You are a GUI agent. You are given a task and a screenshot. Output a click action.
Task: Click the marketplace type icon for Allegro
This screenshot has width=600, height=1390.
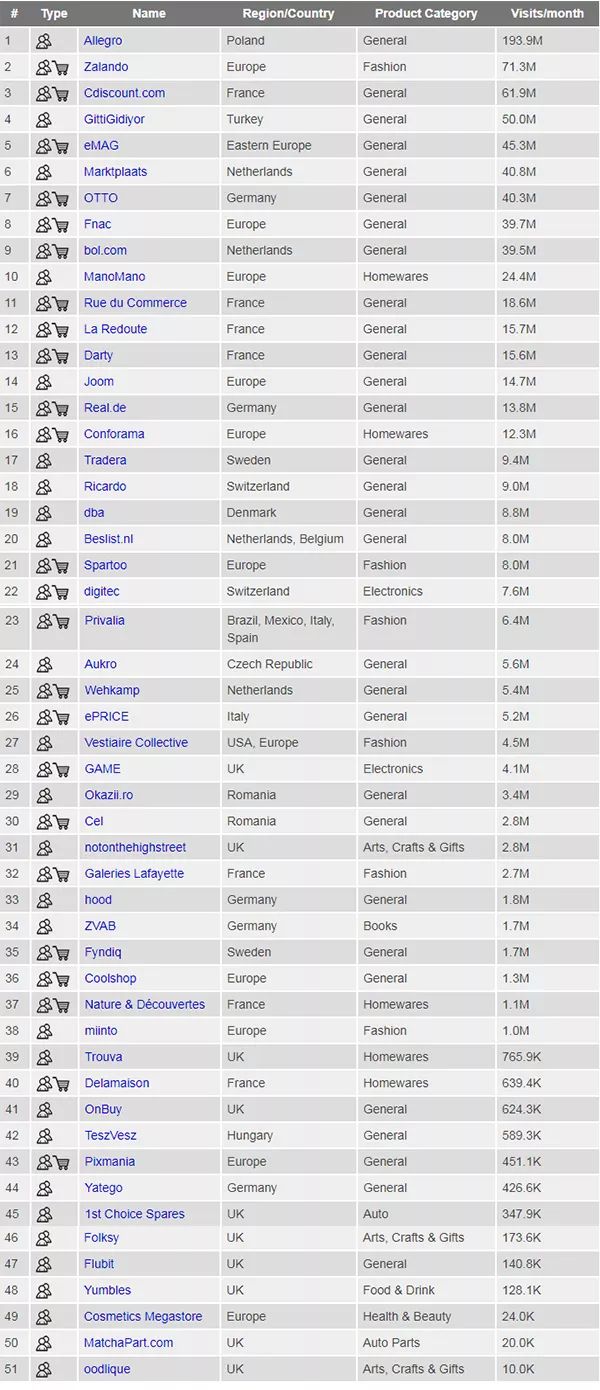[43, 41]
